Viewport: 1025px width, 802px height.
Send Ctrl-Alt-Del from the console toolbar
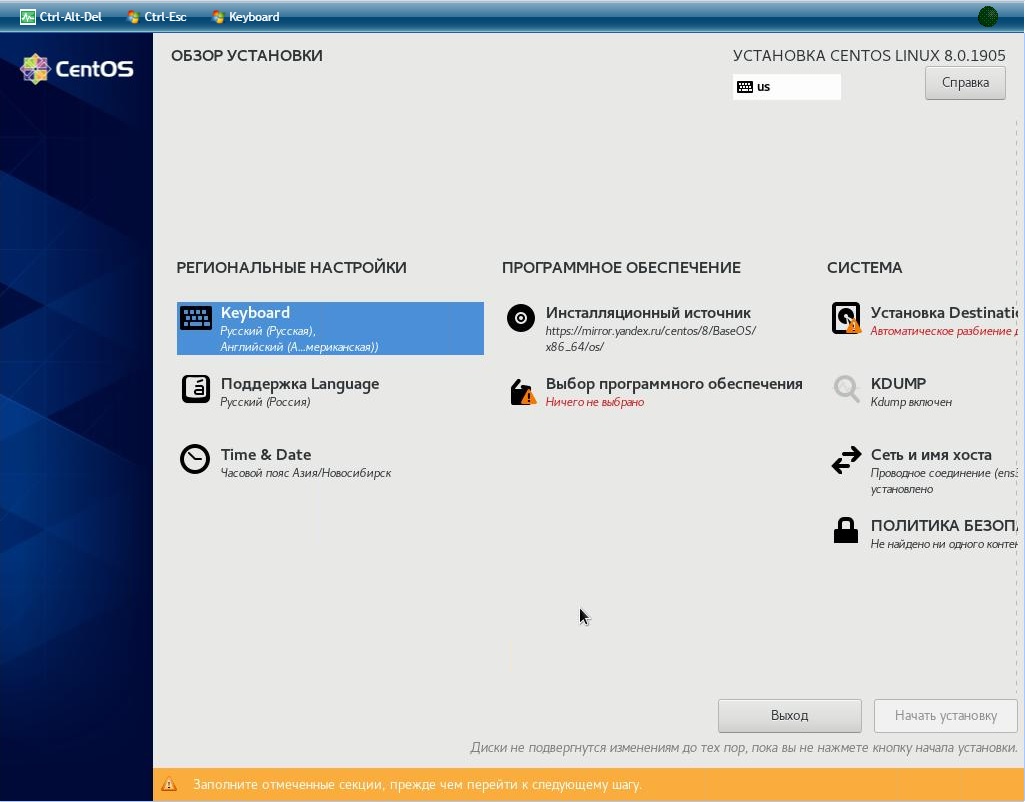click(x=61, y=17)
